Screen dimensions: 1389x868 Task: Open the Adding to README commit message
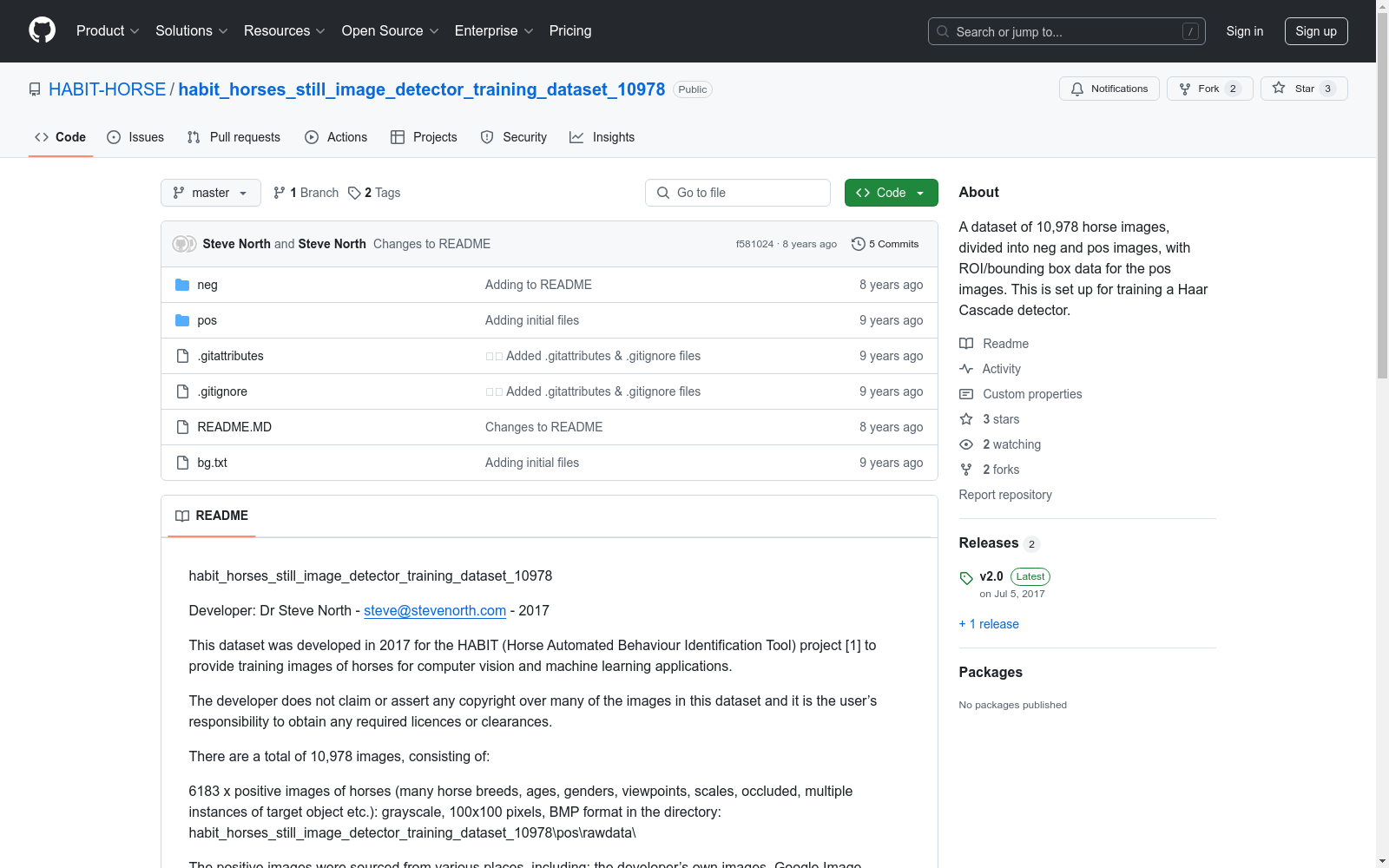click(x=538, y=285)
